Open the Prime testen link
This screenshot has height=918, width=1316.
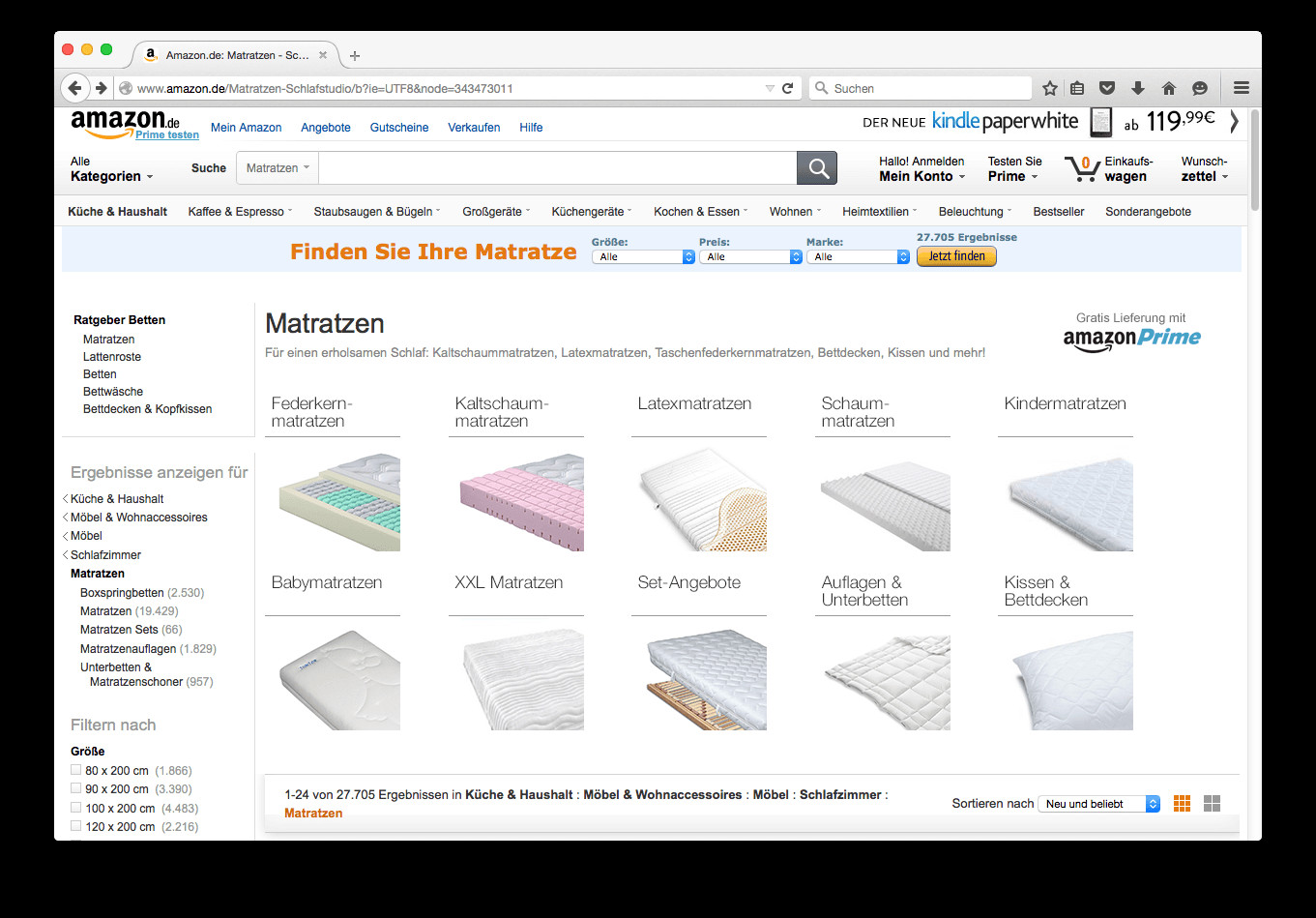(167, 135)
